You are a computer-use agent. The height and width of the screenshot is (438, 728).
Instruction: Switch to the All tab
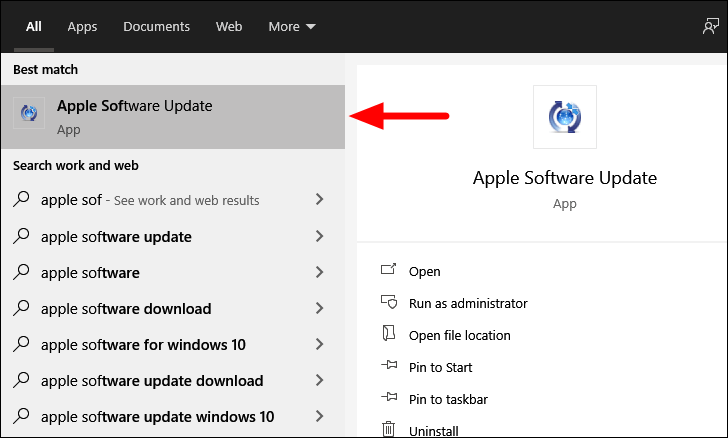point(33,26)
